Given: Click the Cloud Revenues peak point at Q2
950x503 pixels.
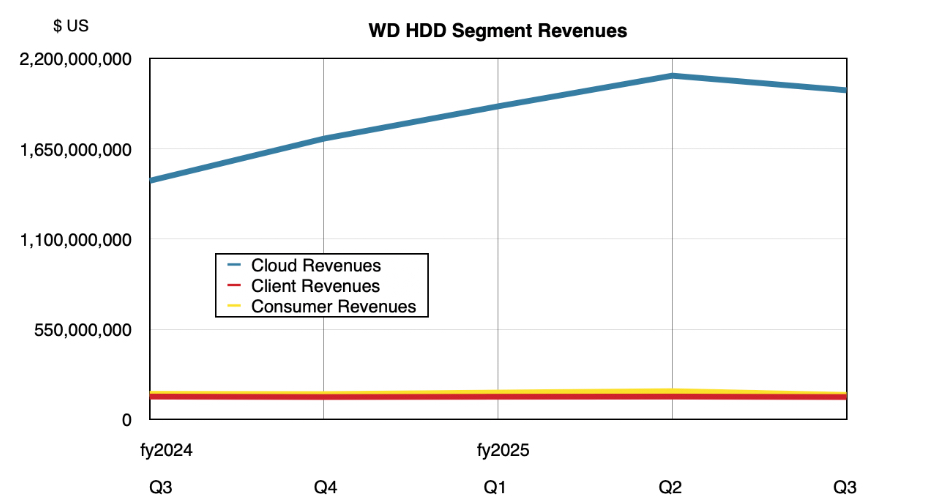Looking at the screenshot, I should coord(673,76).
